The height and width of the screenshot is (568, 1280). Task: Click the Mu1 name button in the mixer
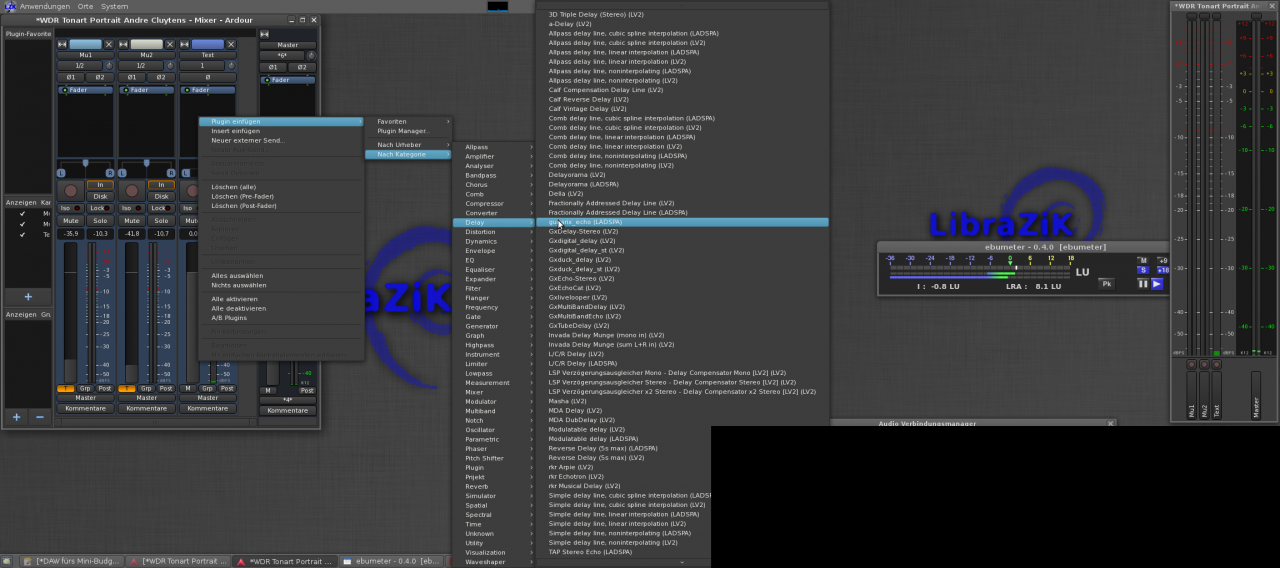point(86,55)
